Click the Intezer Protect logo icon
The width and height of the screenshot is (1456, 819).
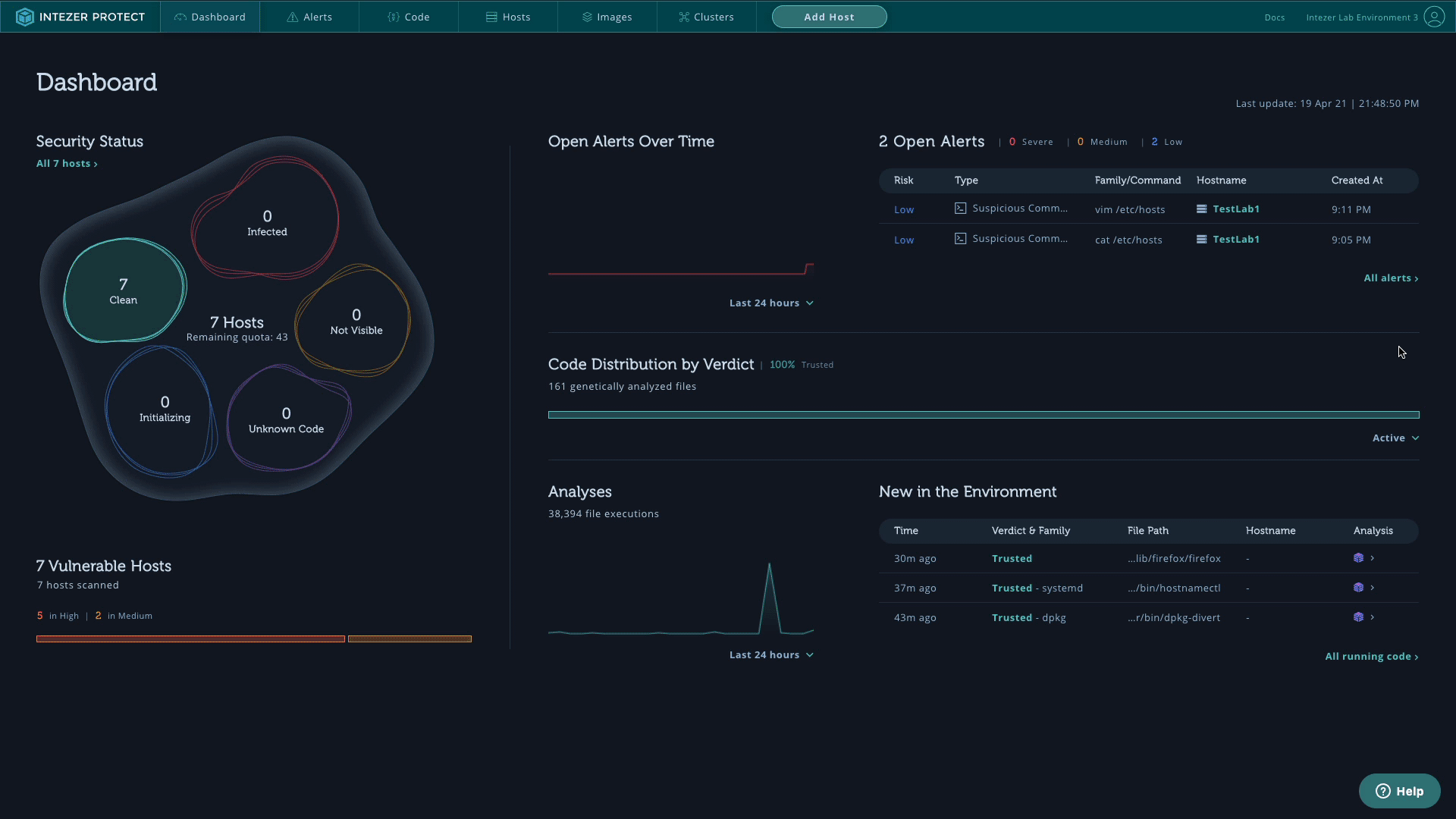[24, 17]
